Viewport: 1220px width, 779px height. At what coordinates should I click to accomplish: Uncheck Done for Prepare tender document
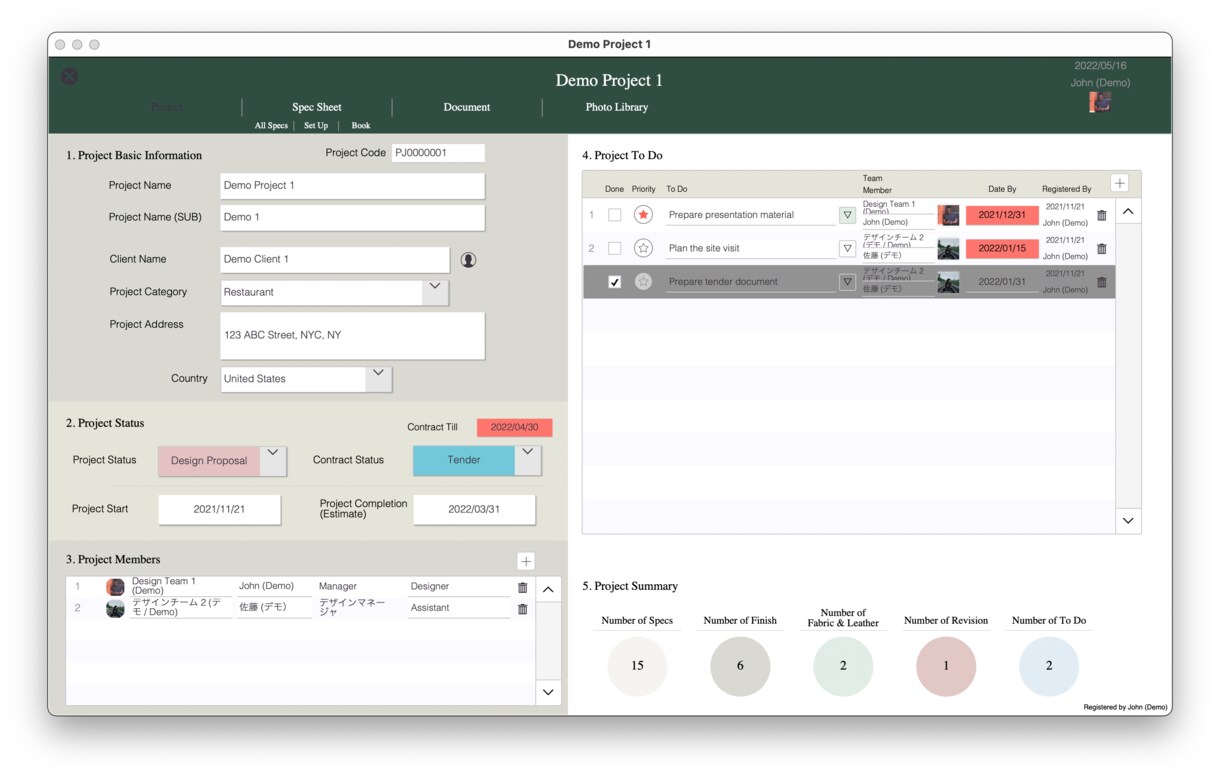615,282
